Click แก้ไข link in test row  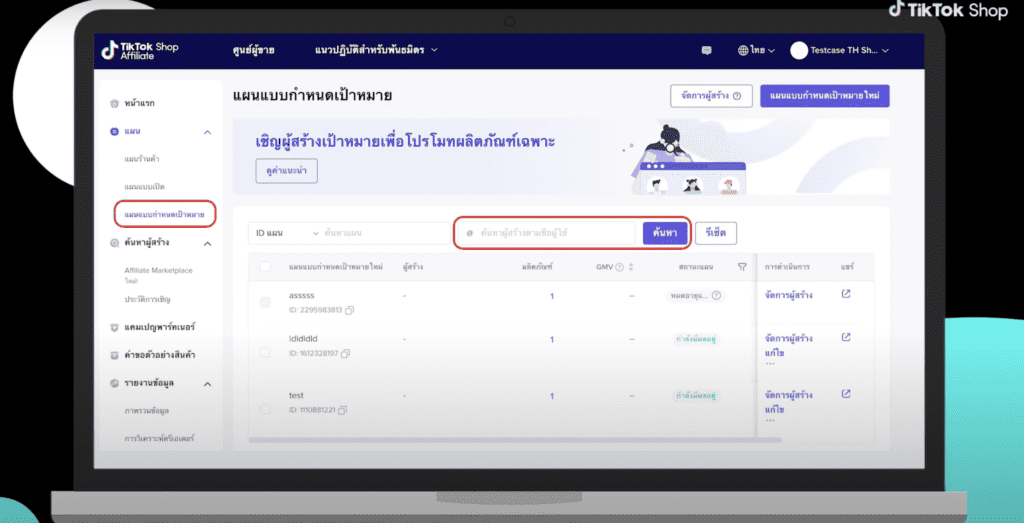[774, 409]
